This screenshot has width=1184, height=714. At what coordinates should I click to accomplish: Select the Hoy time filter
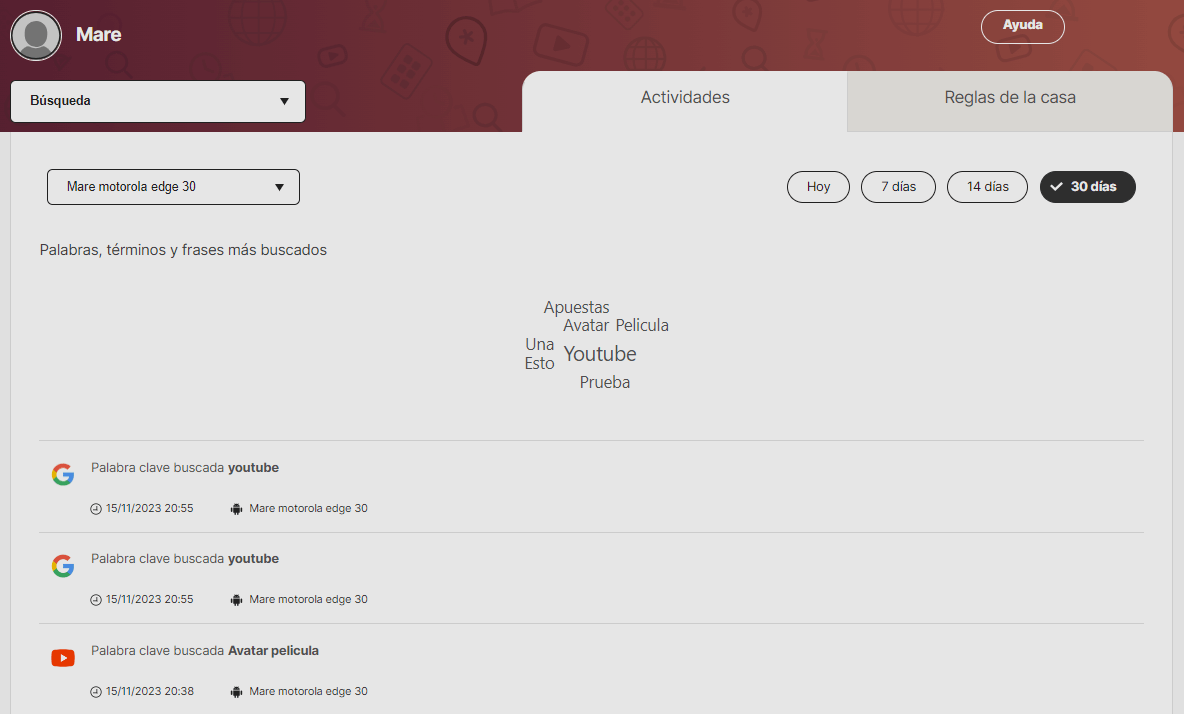pyautogui.click(x=818, y=187)
